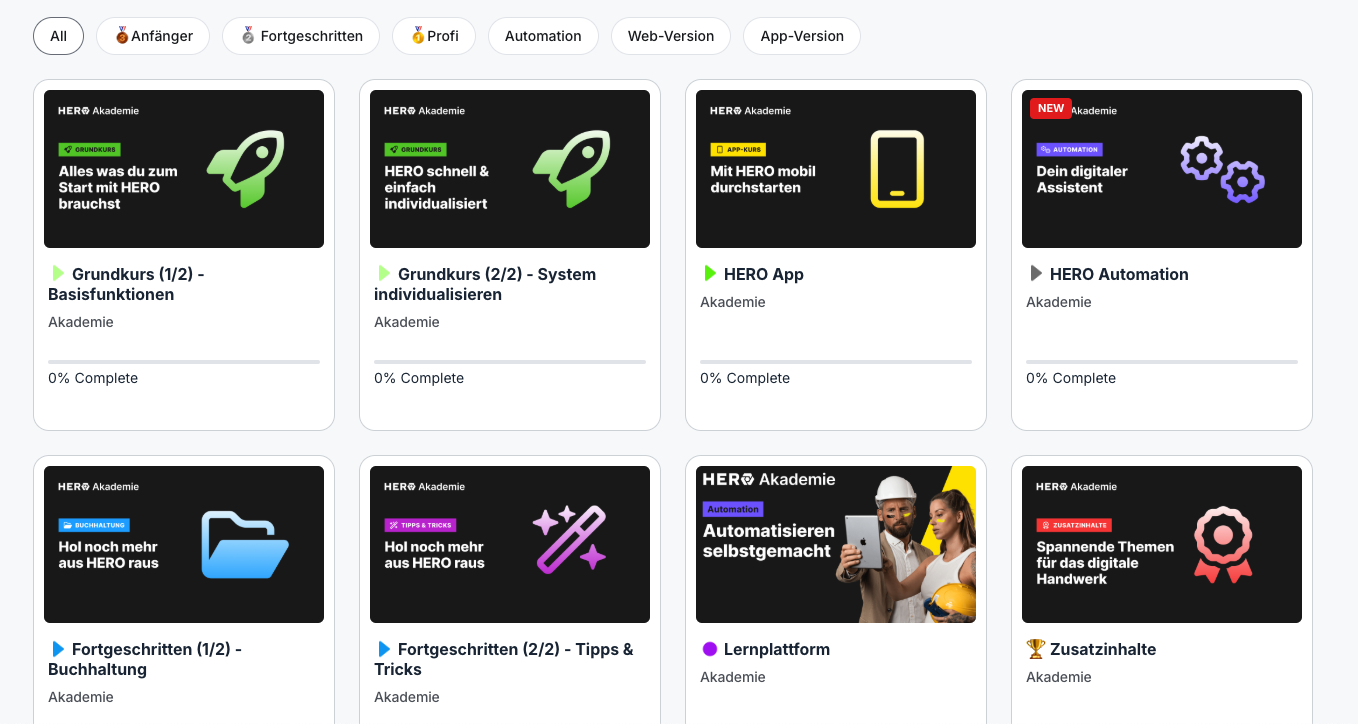
Task: Click gray play icon beside HERO Automation
Action: [x=1035, y=273]
